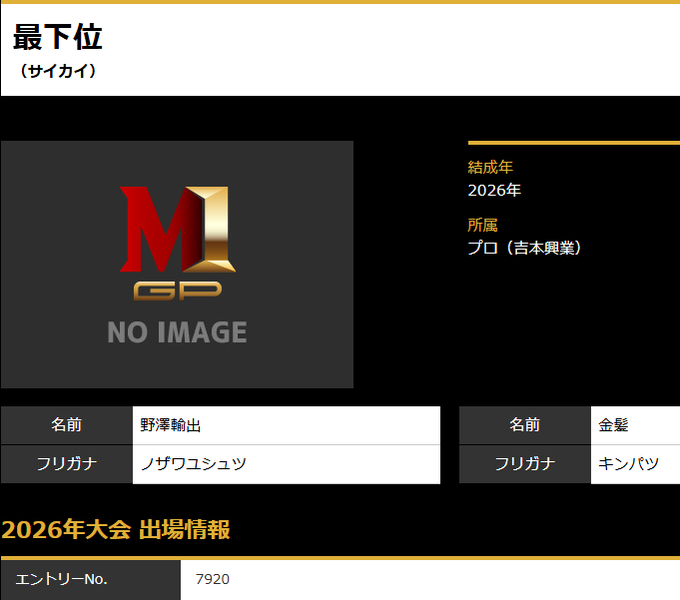Select the プロ（吉本興業） affiliation text

524,248
